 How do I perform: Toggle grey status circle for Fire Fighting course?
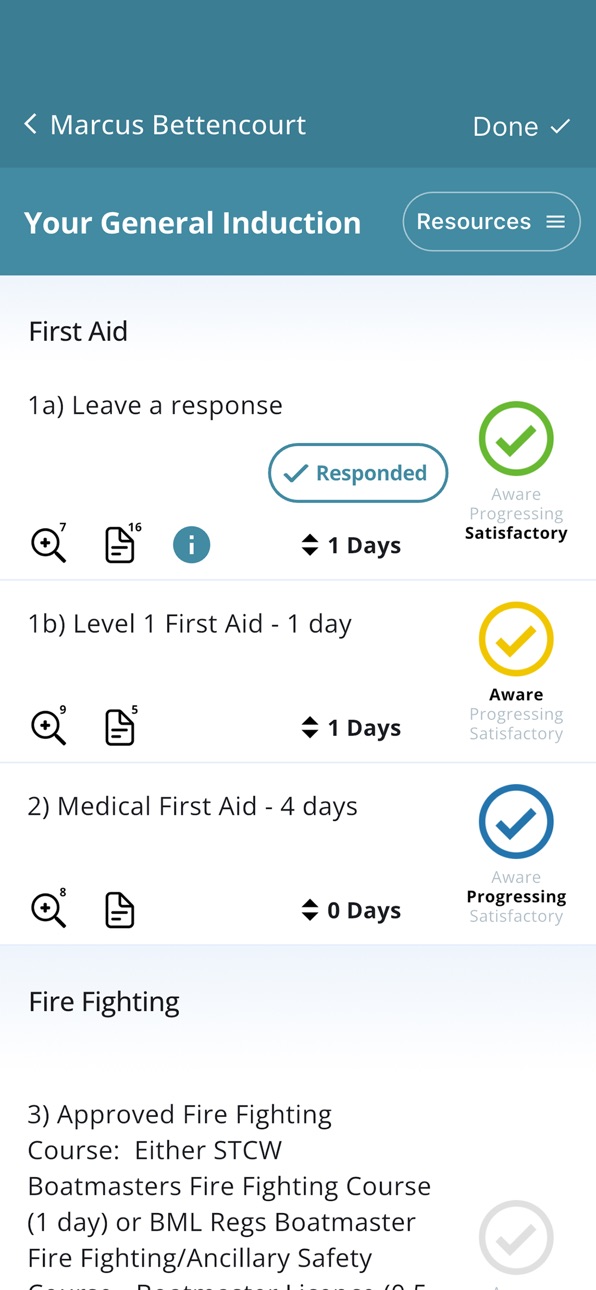(x=516, y=1238)
